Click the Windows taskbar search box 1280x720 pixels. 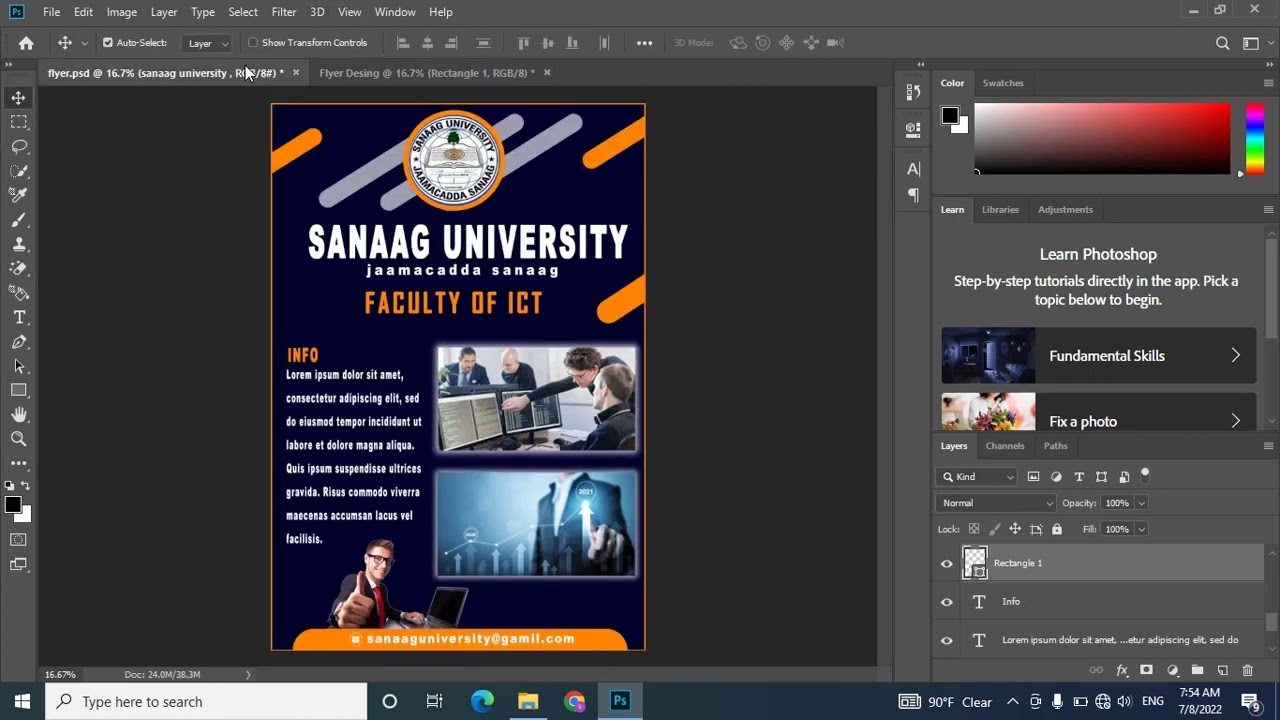[x=206, y=702]
